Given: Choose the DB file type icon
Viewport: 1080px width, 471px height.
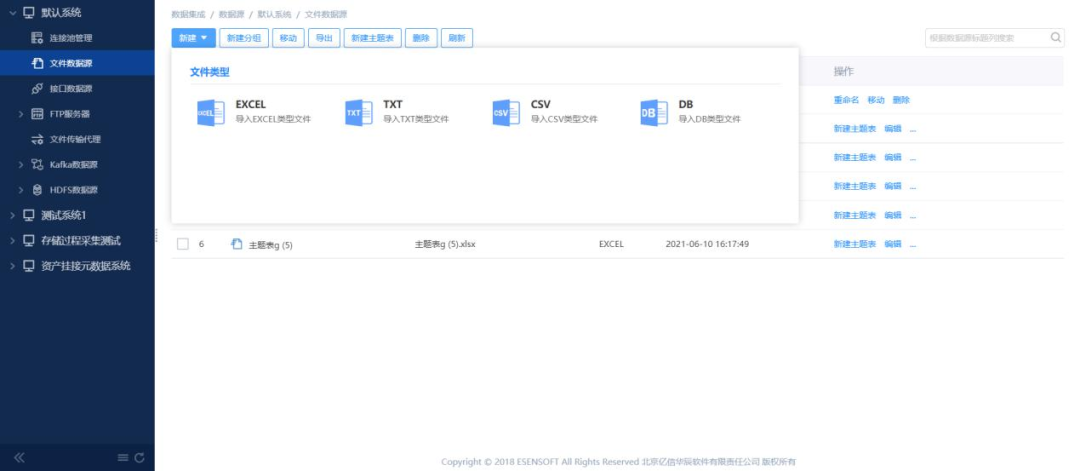Looking at the screenshot, I should [653, 113].
